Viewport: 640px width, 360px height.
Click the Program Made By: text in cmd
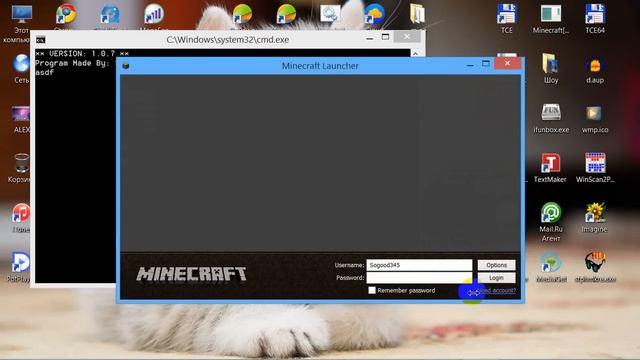pos(72,63)
